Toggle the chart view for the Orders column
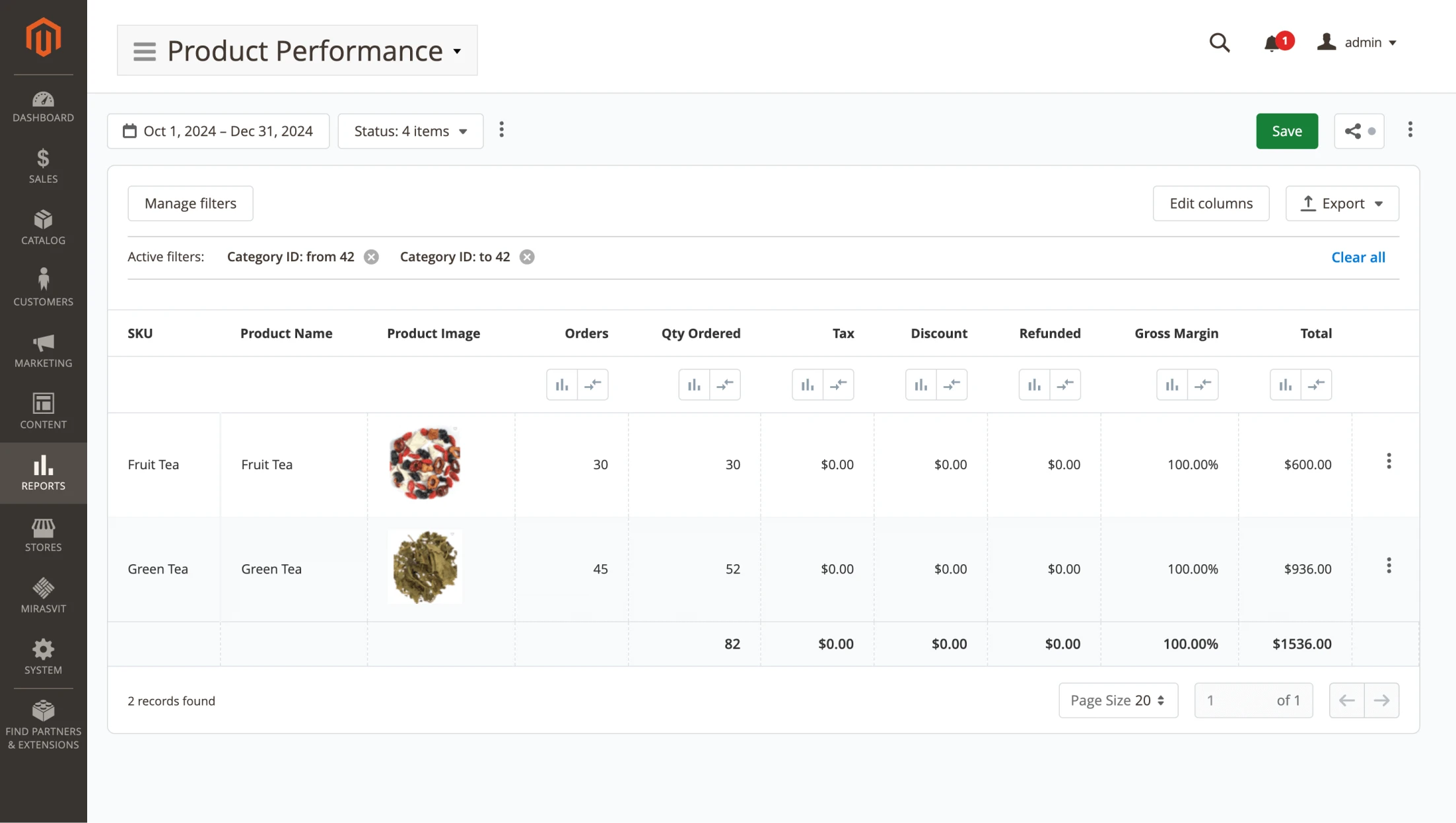1456x823 pixels. (562, 384)
